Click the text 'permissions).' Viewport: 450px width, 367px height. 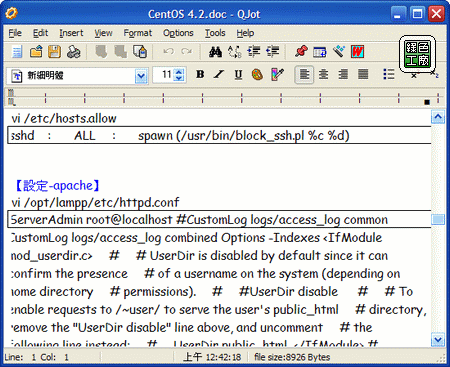coord(160,292)
